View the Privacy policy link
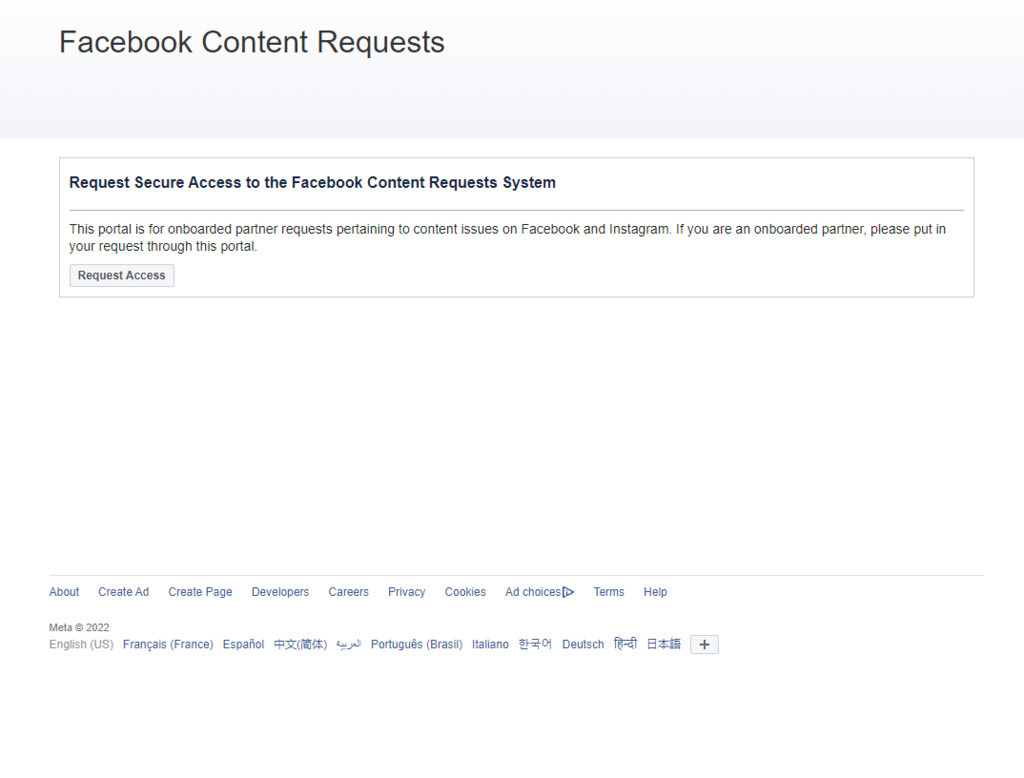This screenshot has width=1024, height=778. tap(406, 592)
